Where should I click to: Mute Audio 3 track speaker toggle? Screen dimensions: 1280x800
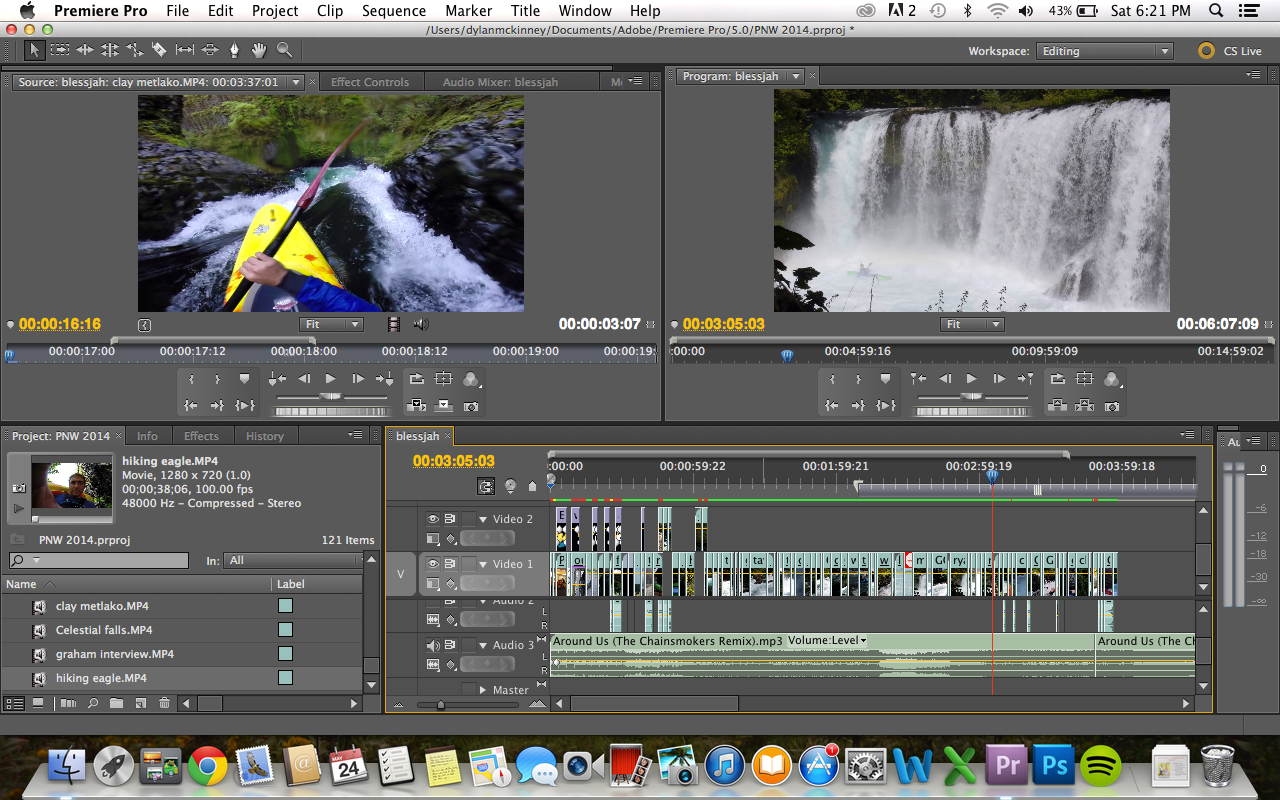[x=434, y=645]
